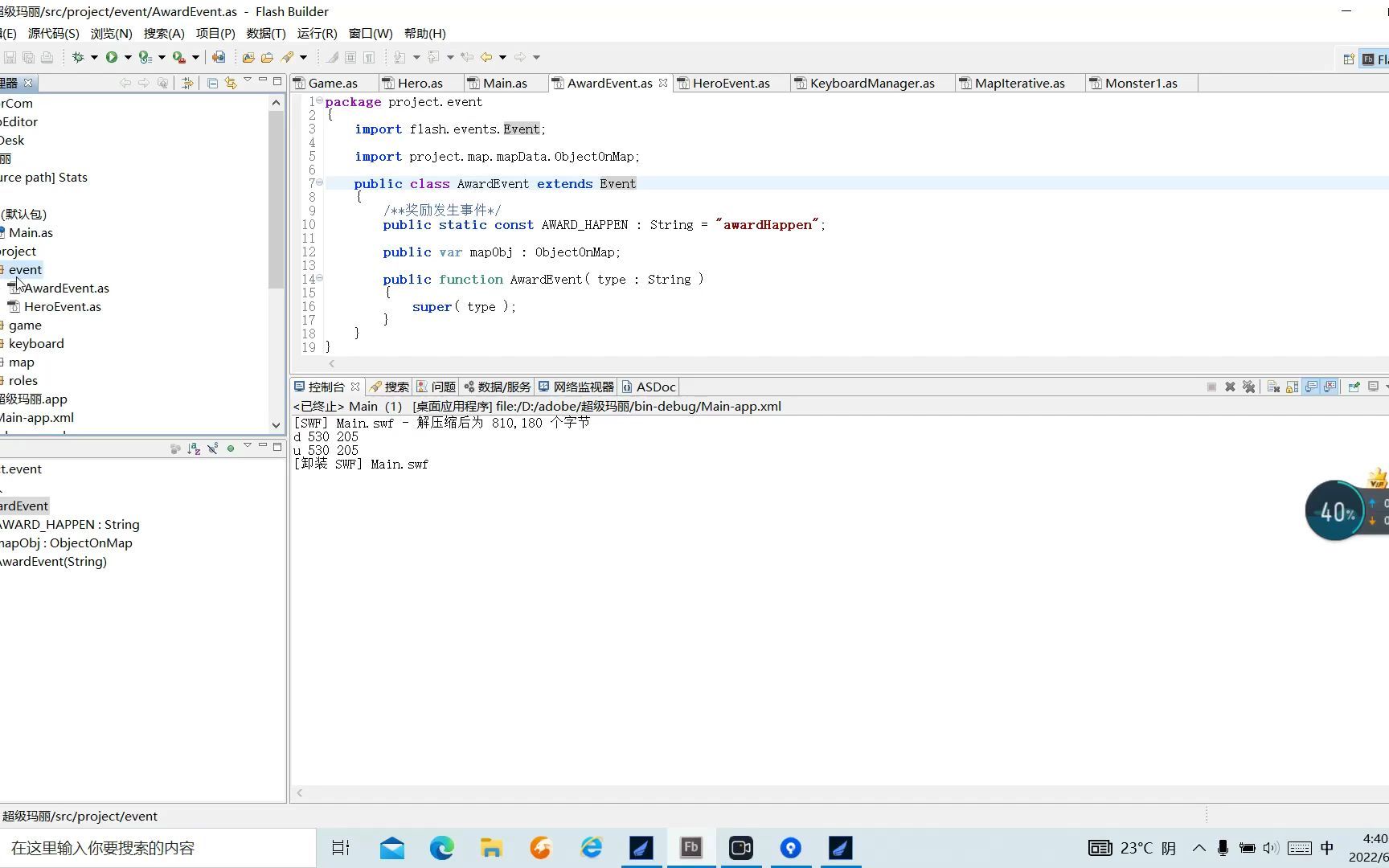Screen dimensions: 1389x868
Task: Pin the console view
Action: pyautogui.click(x=1354, y=387)
